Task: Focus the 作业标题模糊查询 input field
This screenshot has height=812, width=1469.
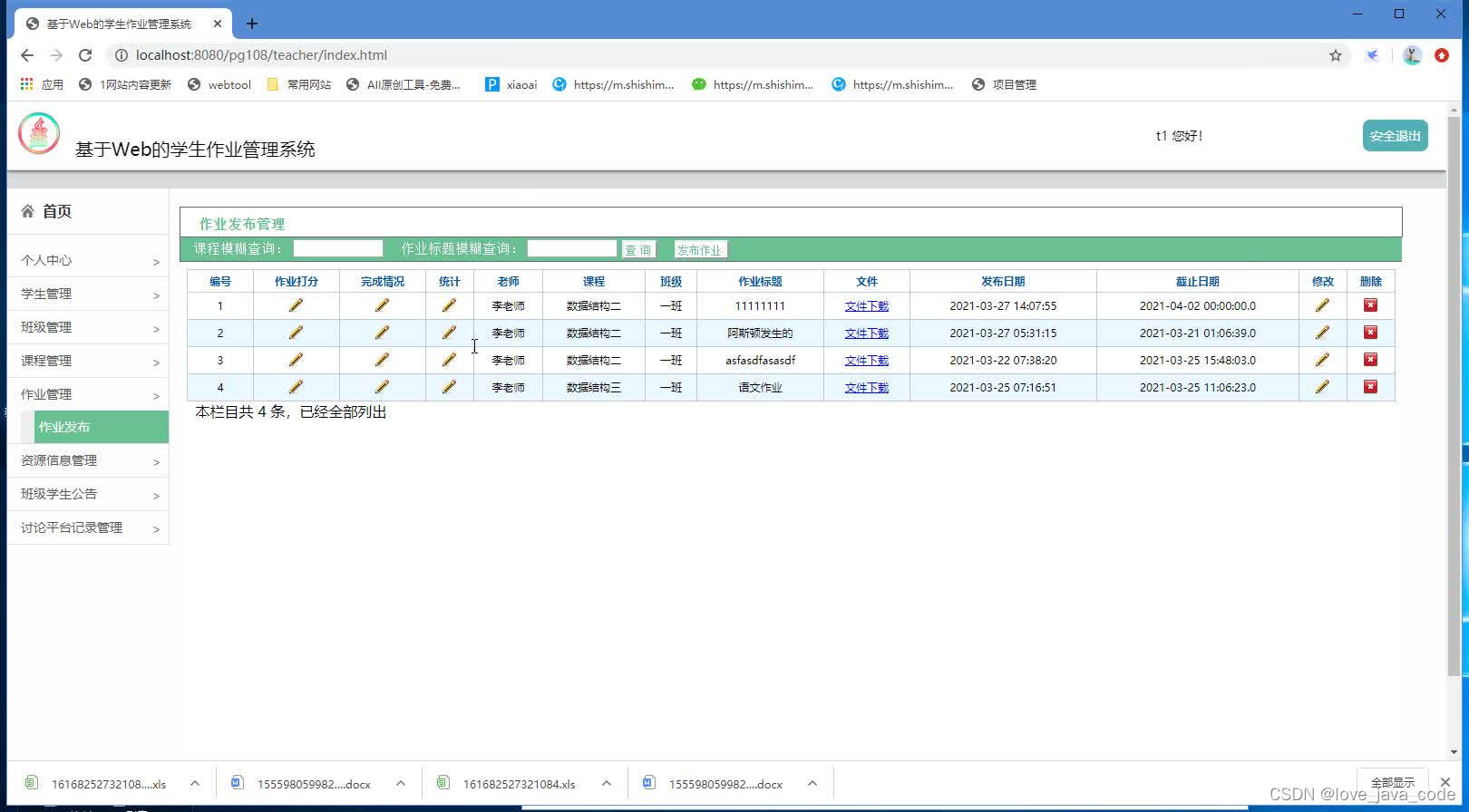Action: click(x=572, y=248)
